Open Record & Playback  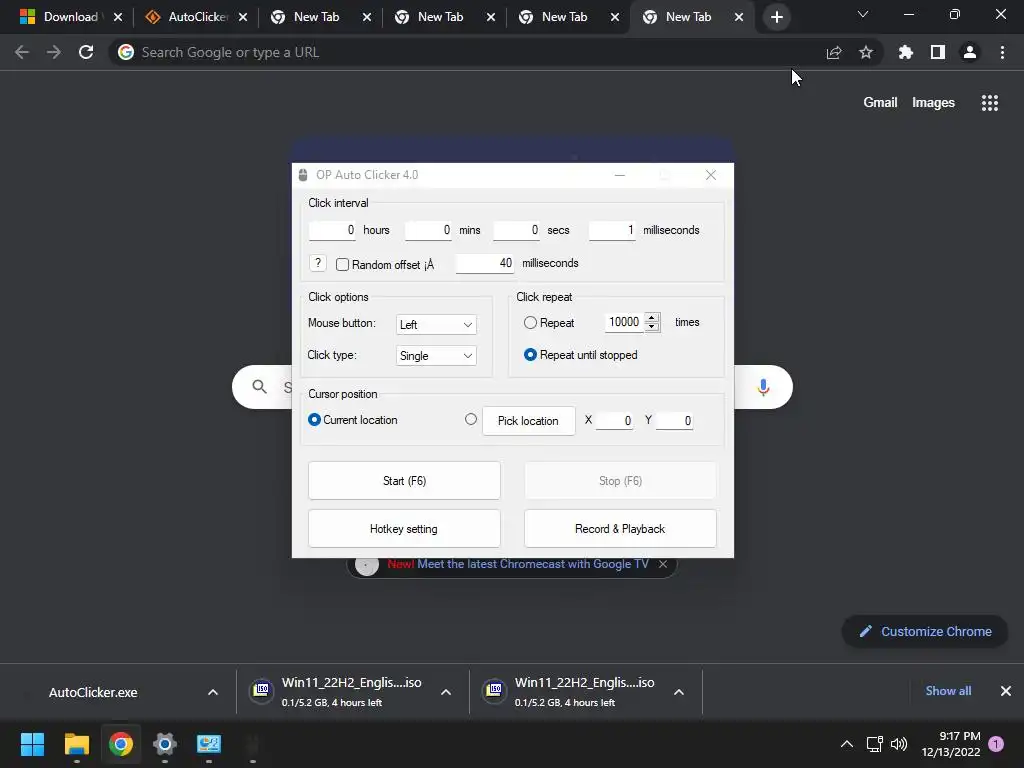coord(620,529)
